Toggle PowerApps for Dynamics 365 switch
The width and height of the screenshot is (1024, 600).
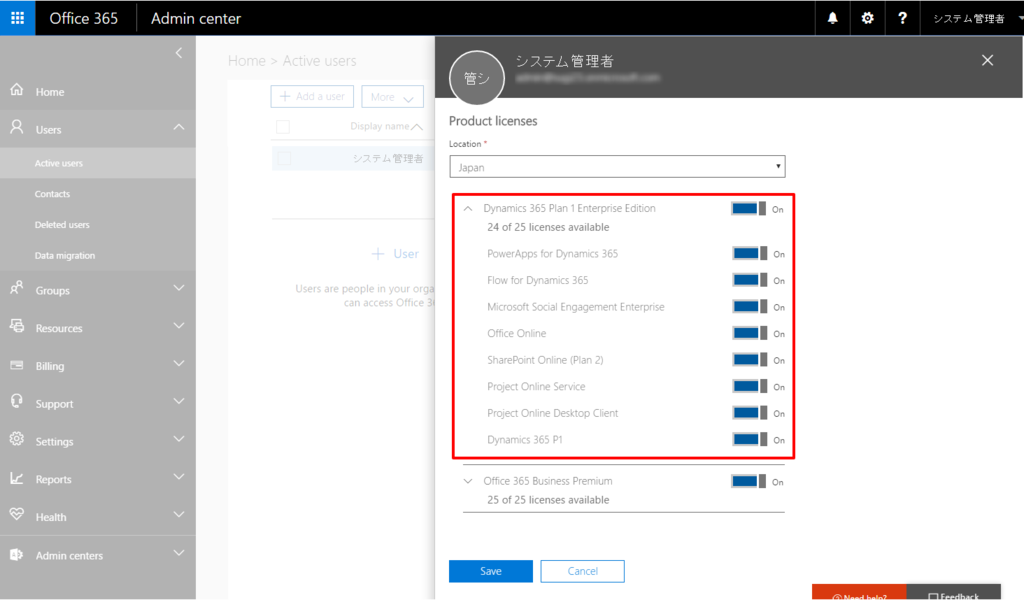click(750, 253)
